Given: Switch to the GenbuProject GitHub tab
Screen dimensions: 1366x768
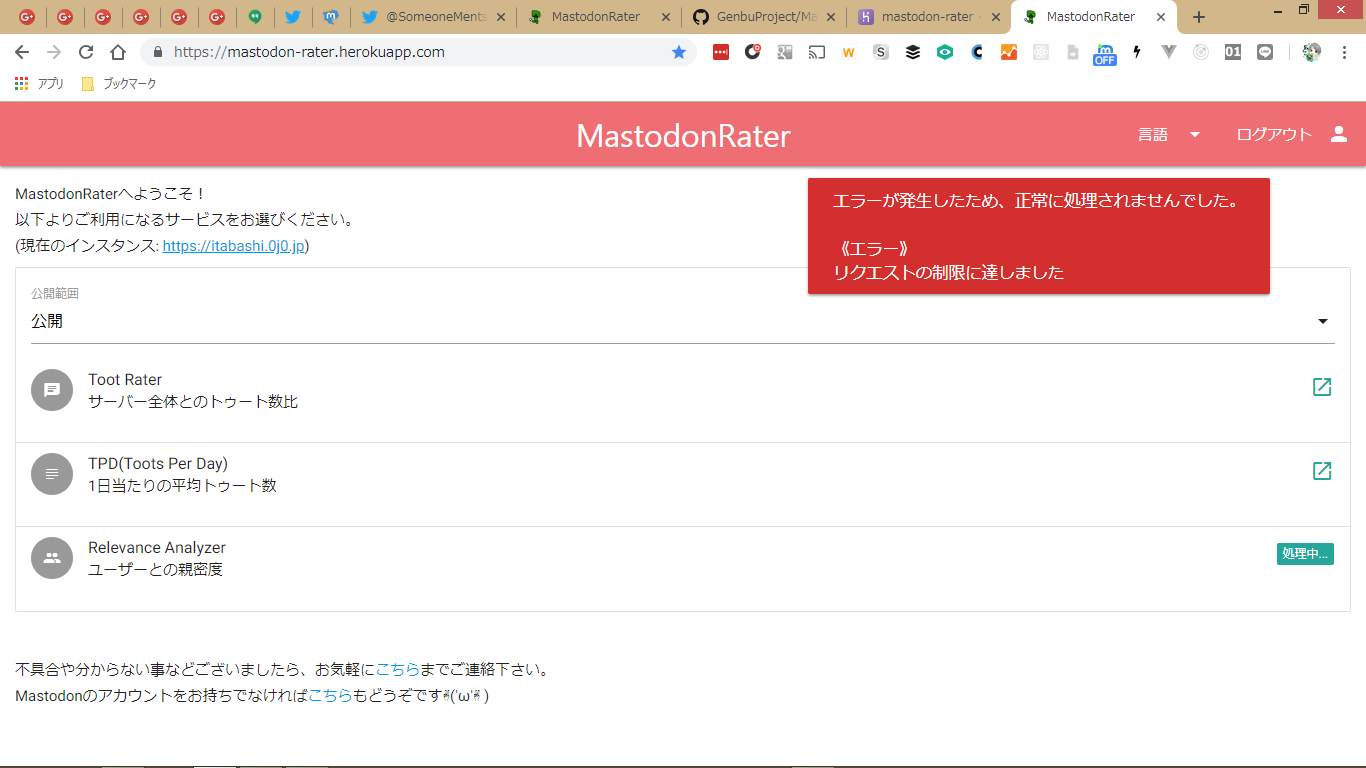Looking at the screenshot, I should [762, 17].
